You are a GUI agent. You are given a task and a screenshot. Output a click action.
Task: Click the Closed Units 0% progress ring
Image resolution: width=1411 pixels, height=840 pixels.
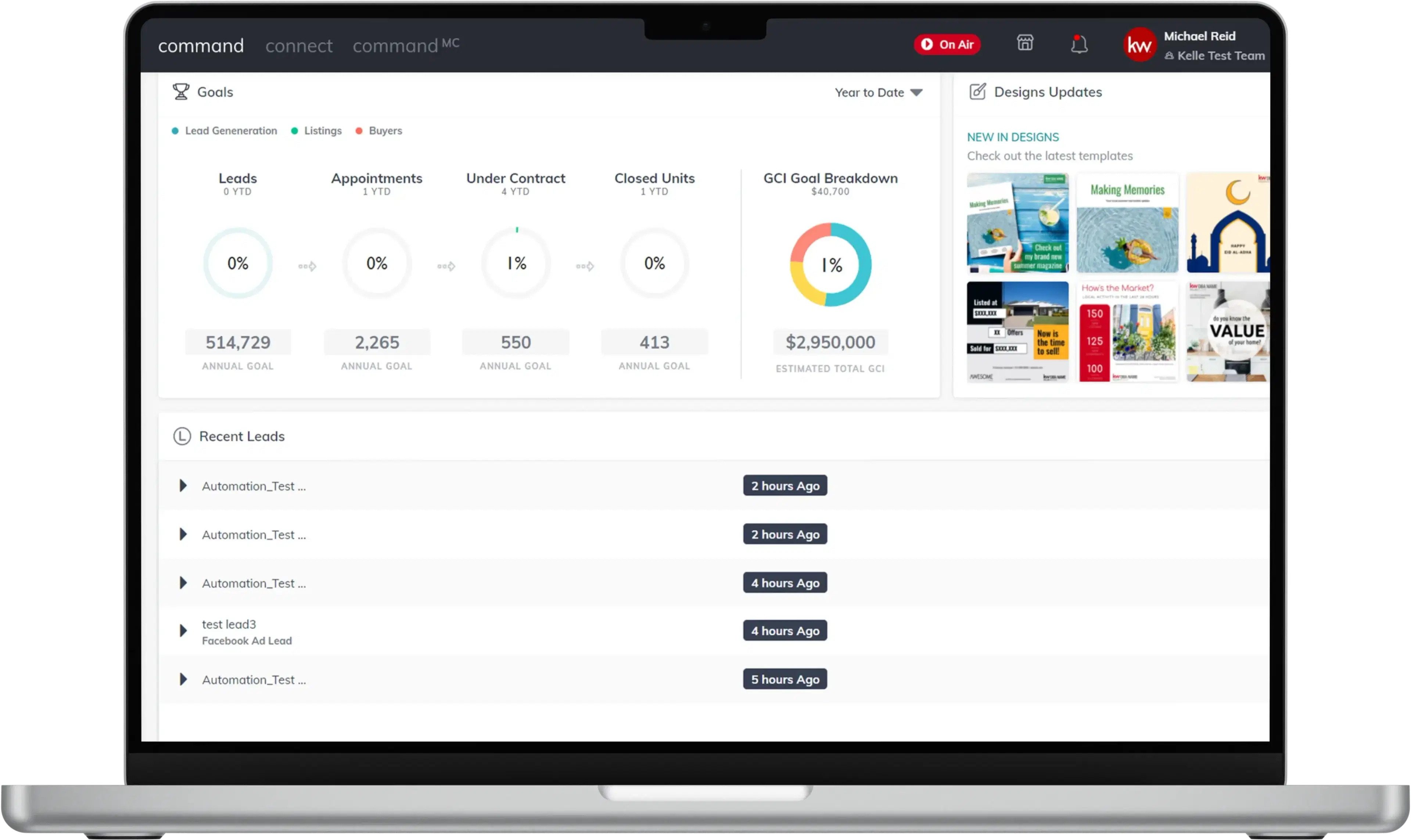pos(655,263)
